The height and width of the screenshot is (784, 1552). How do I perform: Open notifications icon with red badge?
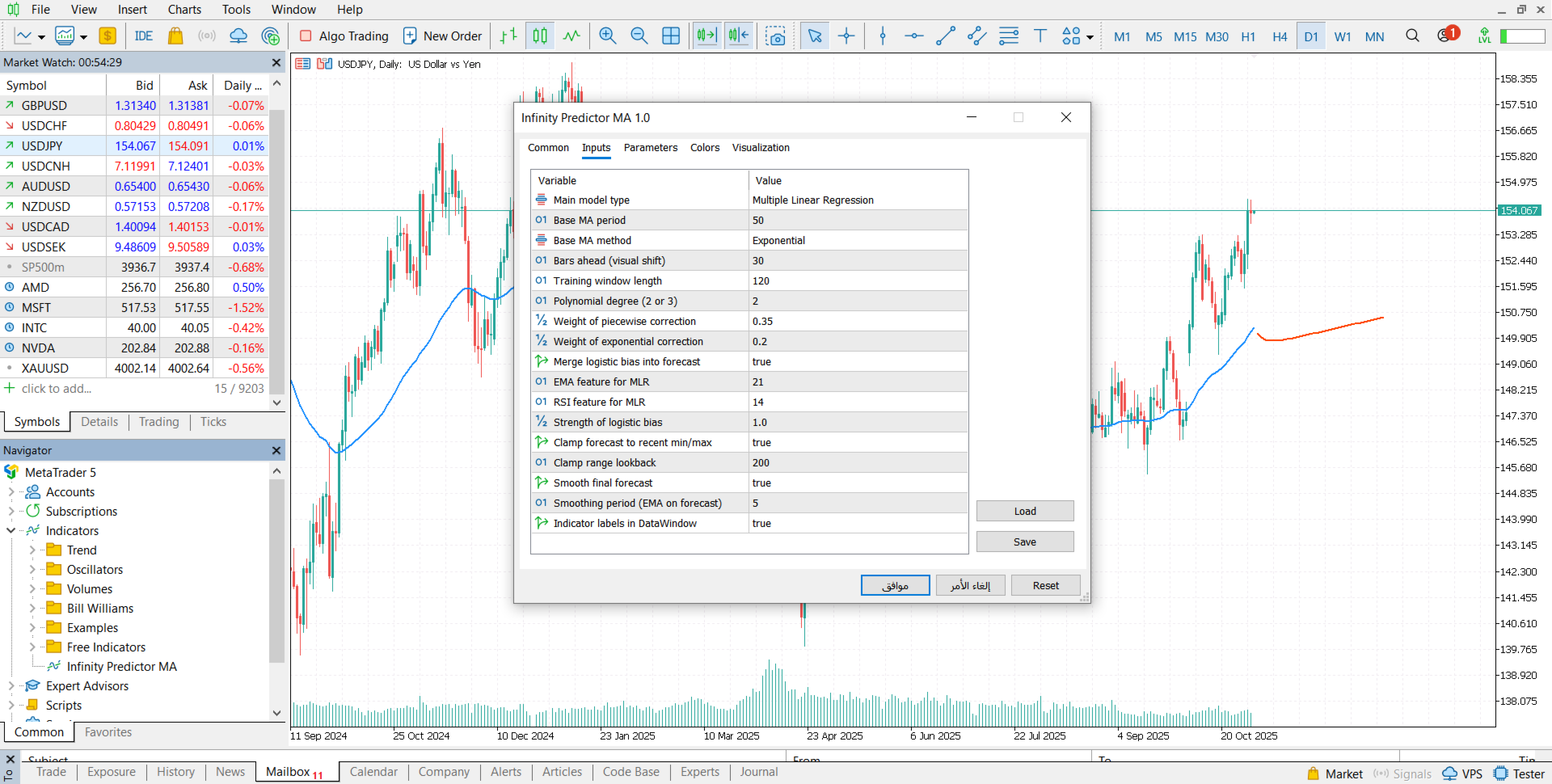pyautogui.click(x=1447, y=36)
